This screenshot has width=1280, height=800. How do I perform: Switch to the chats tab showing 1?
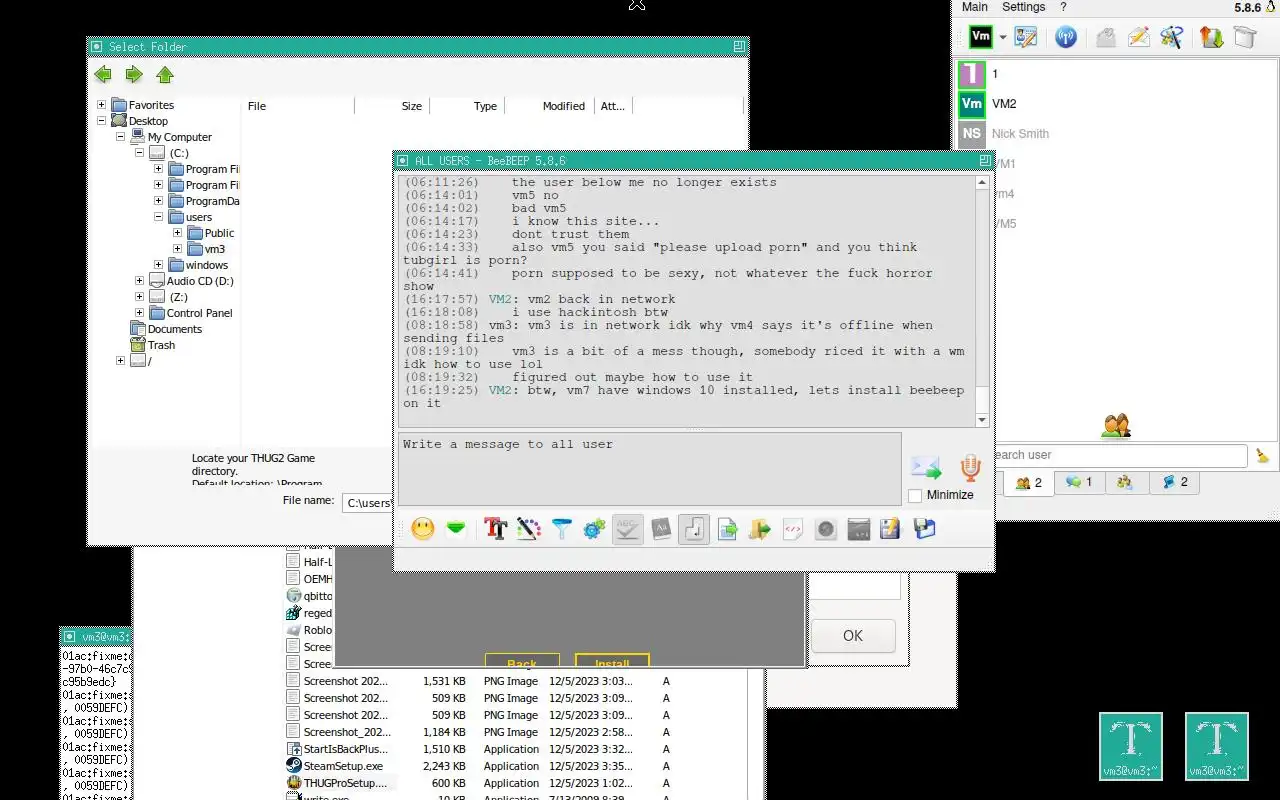(1079, 482)
